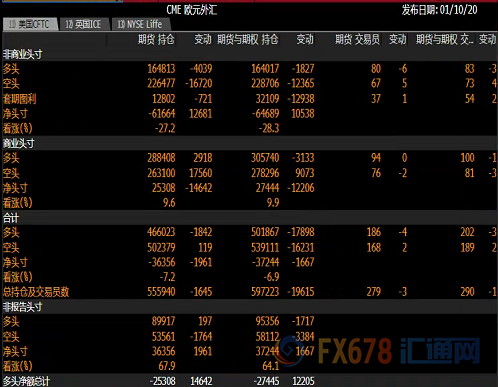Click the non-reportable short value 53561
Image resolution: width=498 pixels, height=387 pixels.
(163, 336)
